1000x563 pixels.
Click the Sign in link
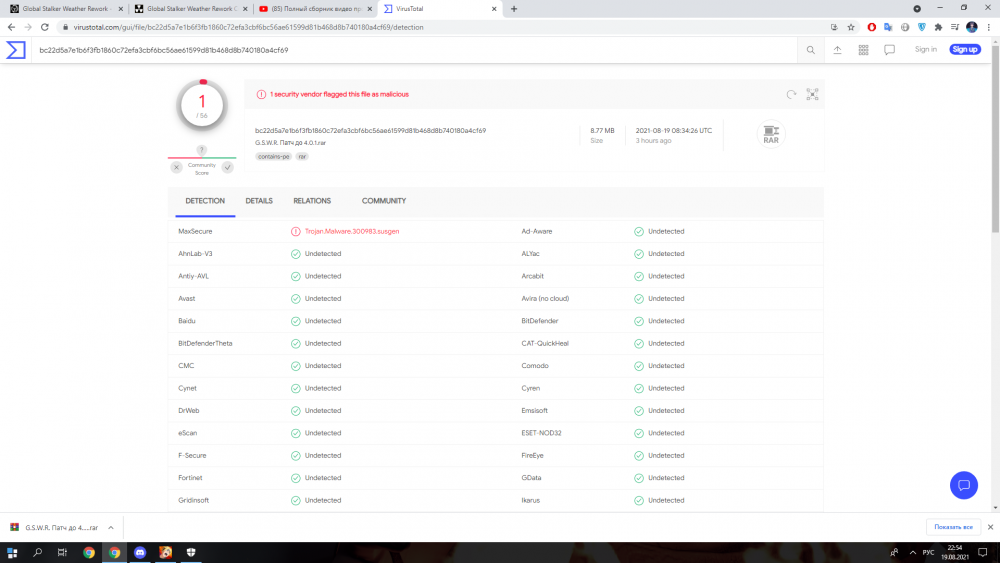tap(926, 49)
